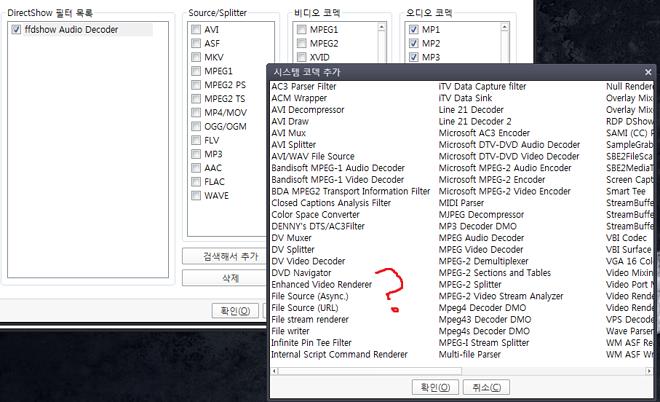The width and height of the screenshot is (660, 402).
Task: Select Microsoft AC3 Encoder
Action: [x=484, y=133]
